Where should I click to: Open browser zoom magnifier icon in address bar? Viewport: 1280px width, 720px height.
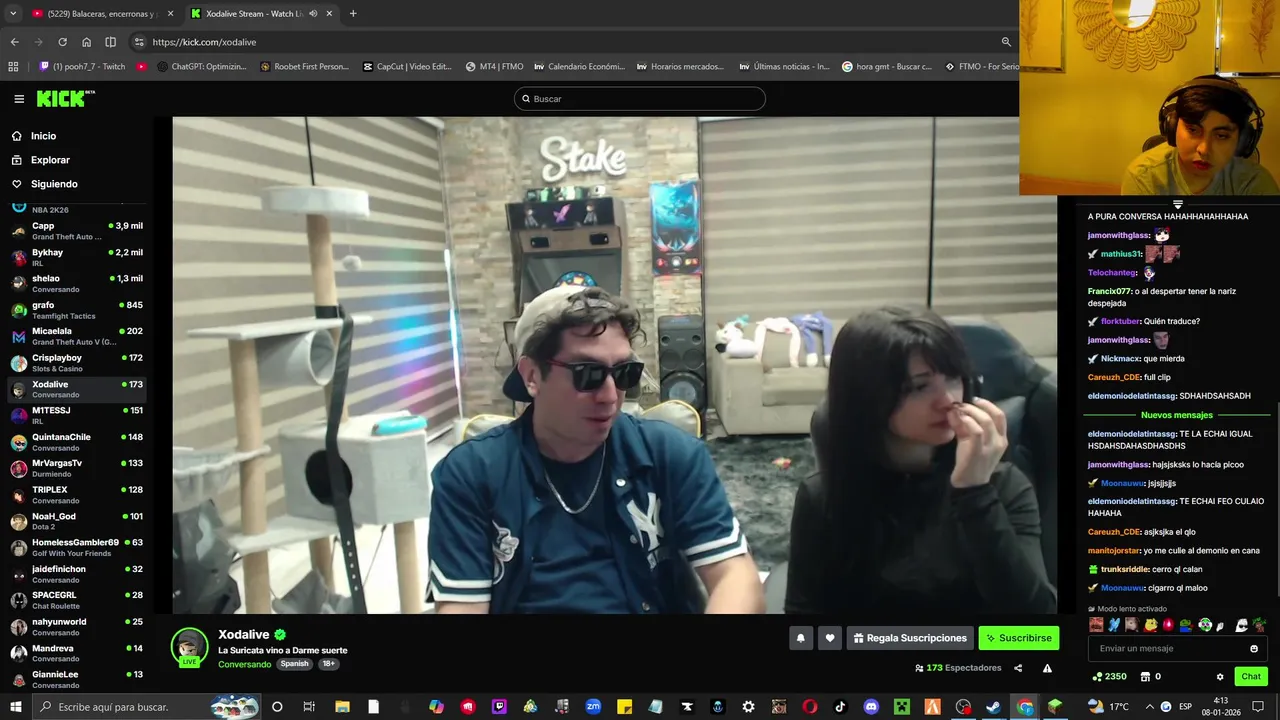pos(1006,42)
